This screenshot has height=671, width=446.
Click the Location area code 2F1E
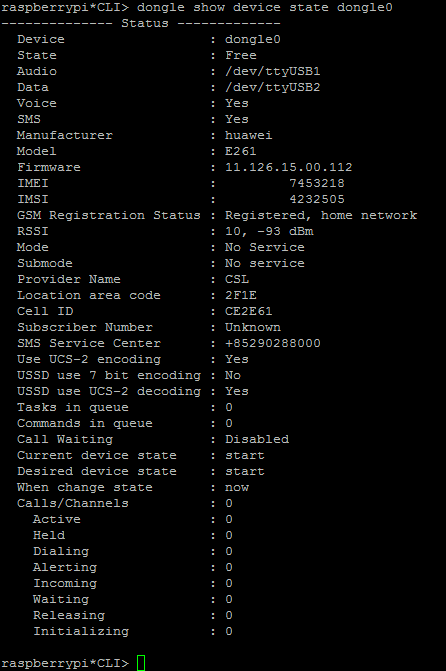click(241, 295)
